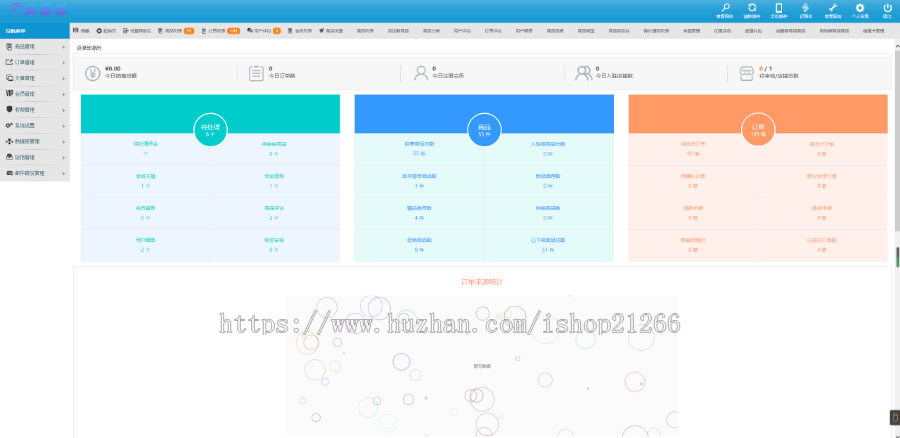Viewport: 900px width, 438px height.
Task: Click the gears icon for system settings
Action: point(9,125)
